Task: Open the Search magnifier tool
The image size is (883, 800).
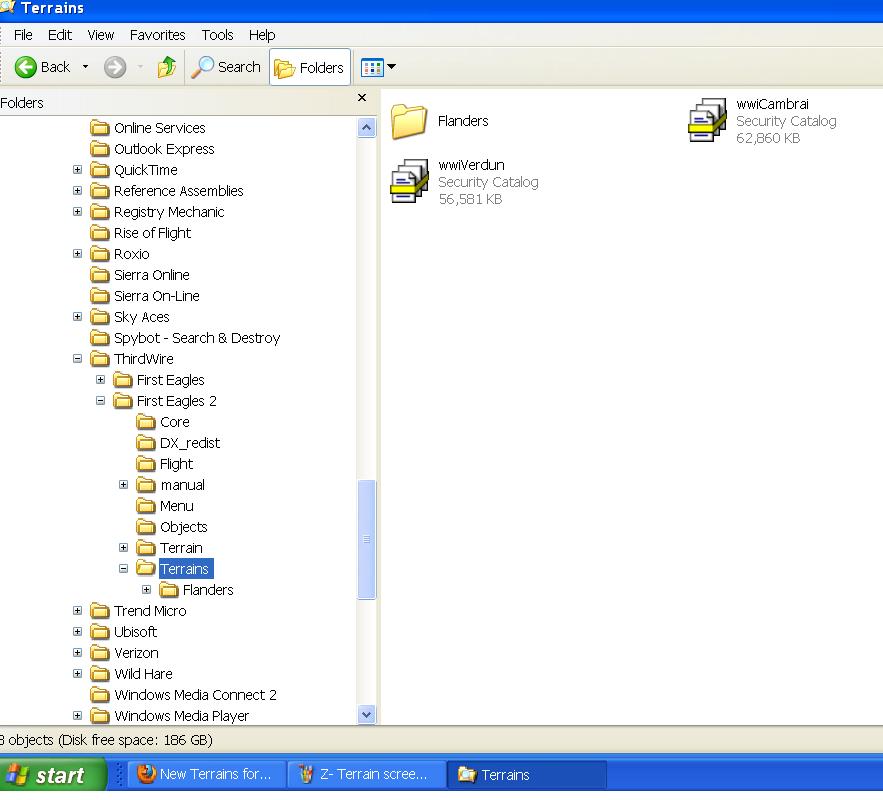Action: tap(226, 67)
